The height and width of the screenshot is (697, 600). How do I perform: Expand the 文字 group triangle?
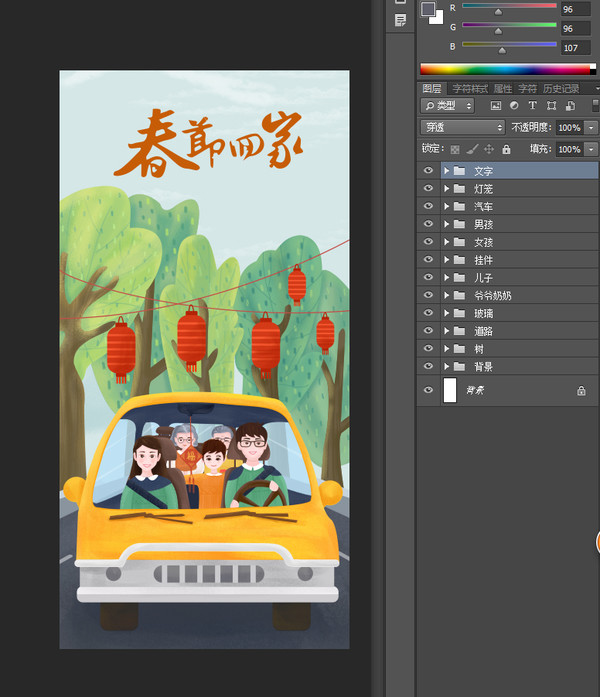(x=446, y=171)
